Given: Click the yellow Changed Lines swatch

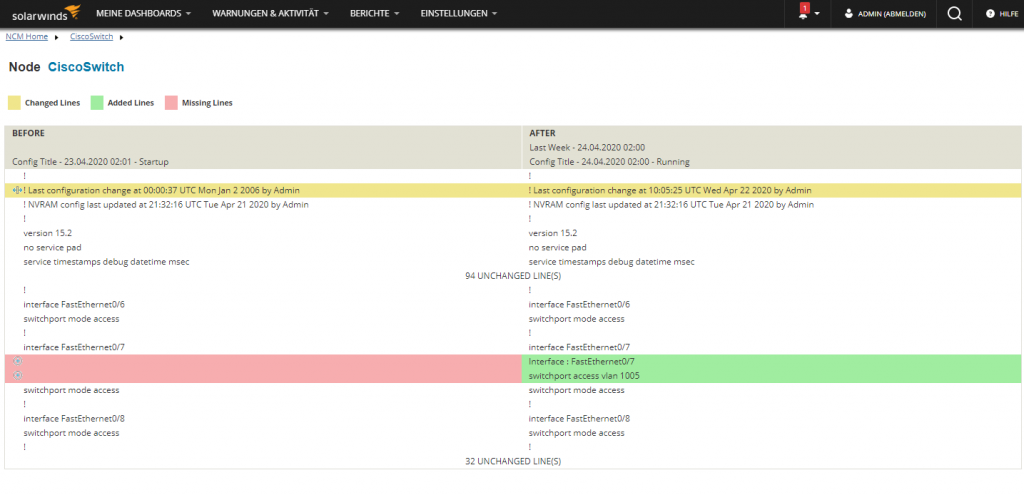Looking at the screenshot, I should (14, 102).
